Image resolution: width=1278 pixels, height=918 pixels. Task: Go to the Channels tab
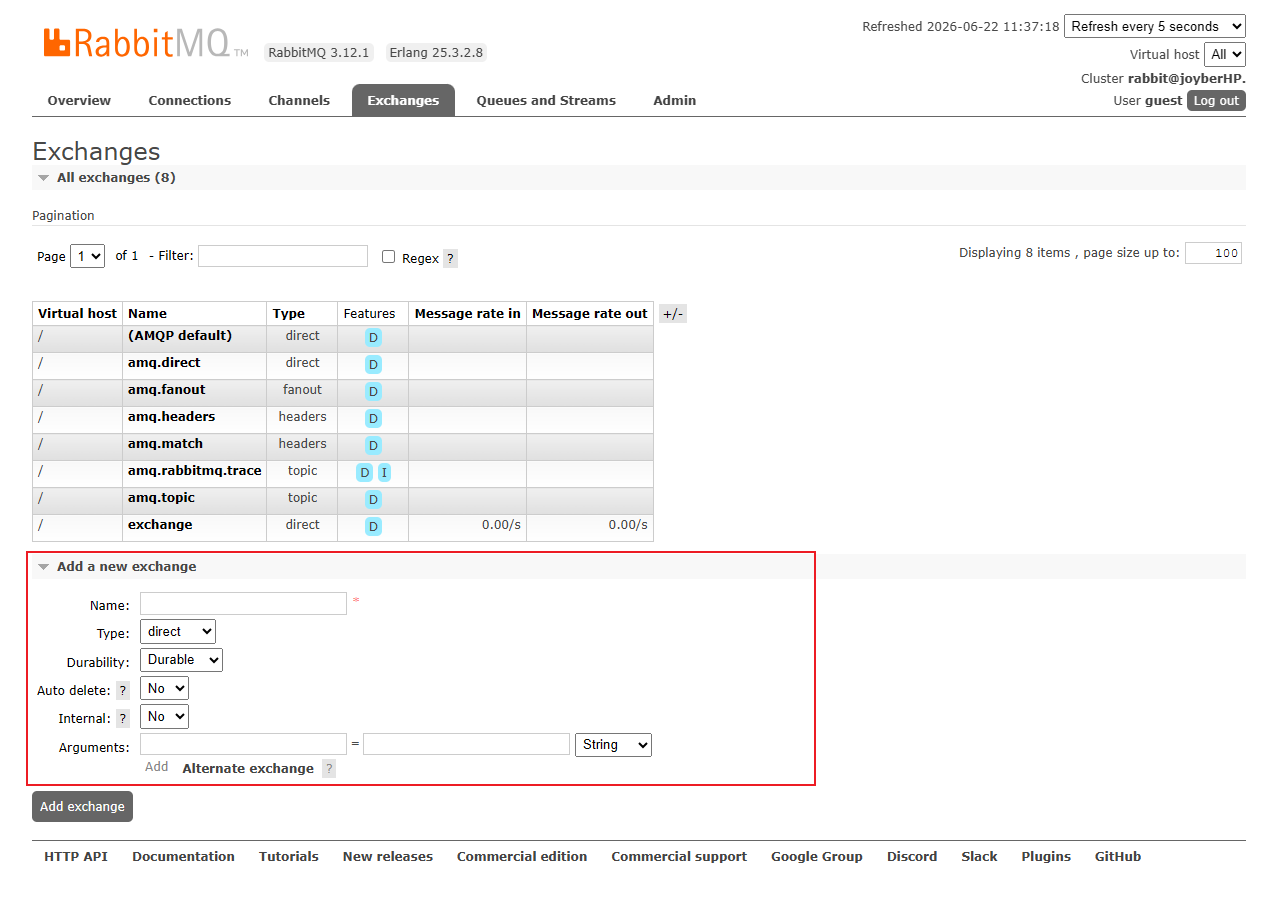click(299, 100)
